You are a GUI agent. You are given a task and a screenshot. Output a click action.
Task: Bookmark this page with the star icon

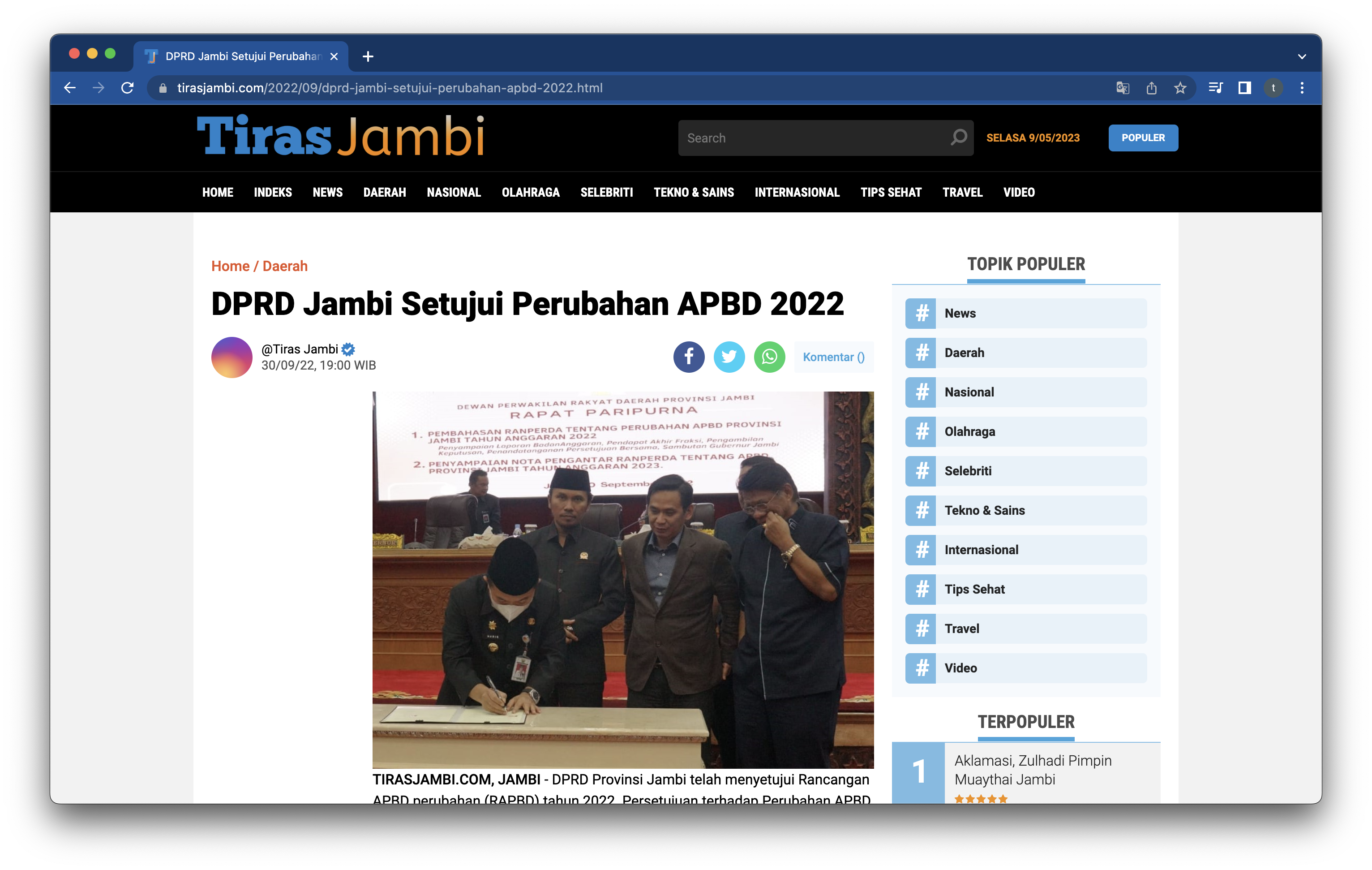tap(1180, 88)
